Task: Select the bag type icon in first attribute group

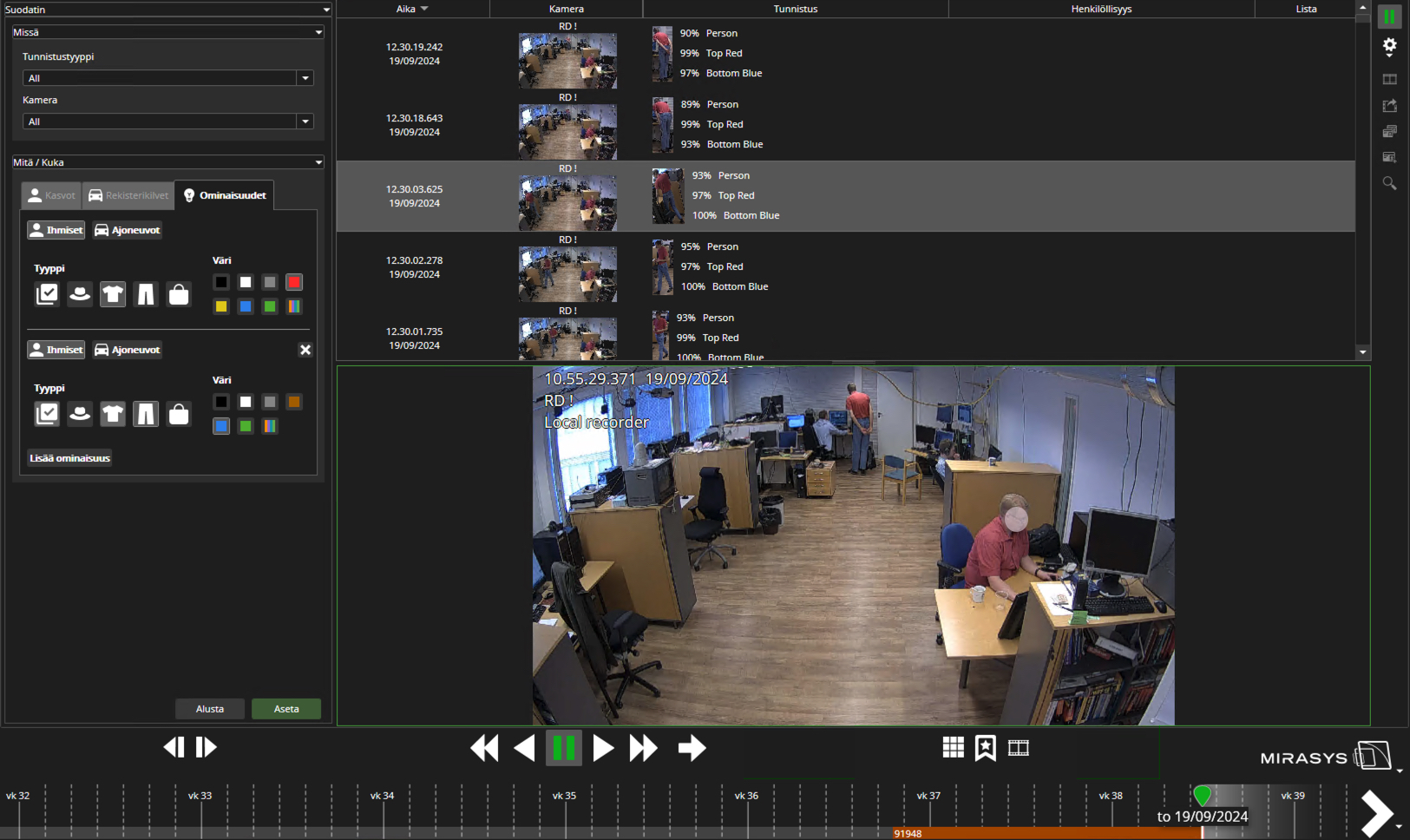Action: pos(179,294)
